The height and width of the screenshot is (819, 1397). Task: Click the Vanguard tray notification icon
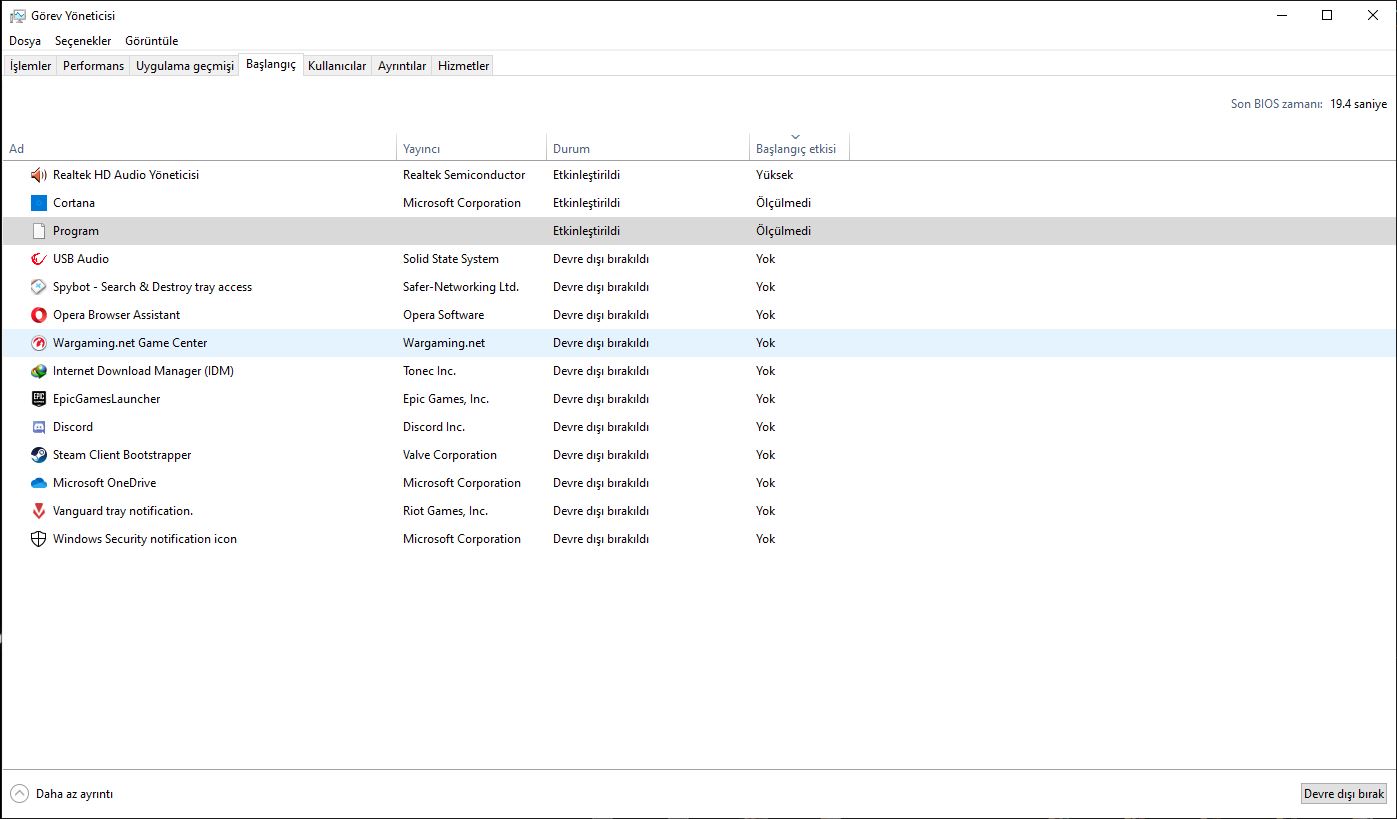pyautogui.click(x=39, y=511)
